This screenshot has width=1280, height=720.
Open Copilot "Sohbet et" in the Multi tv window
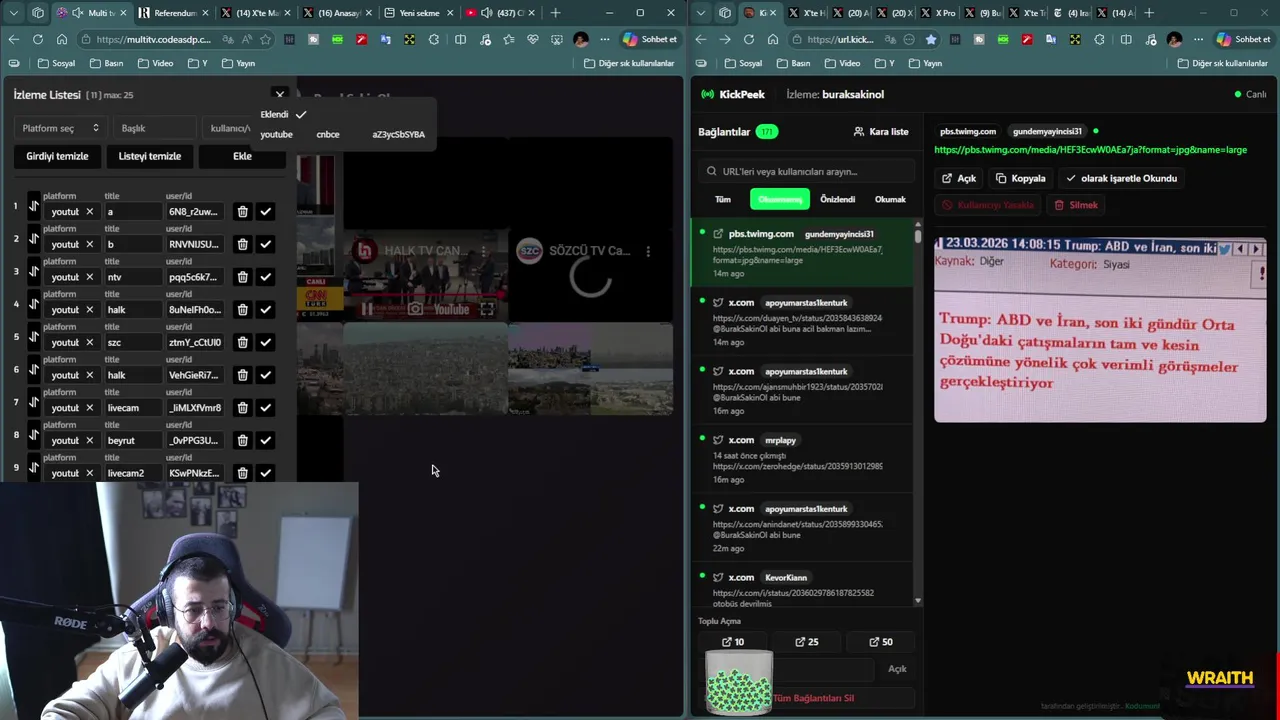point(650,39)
